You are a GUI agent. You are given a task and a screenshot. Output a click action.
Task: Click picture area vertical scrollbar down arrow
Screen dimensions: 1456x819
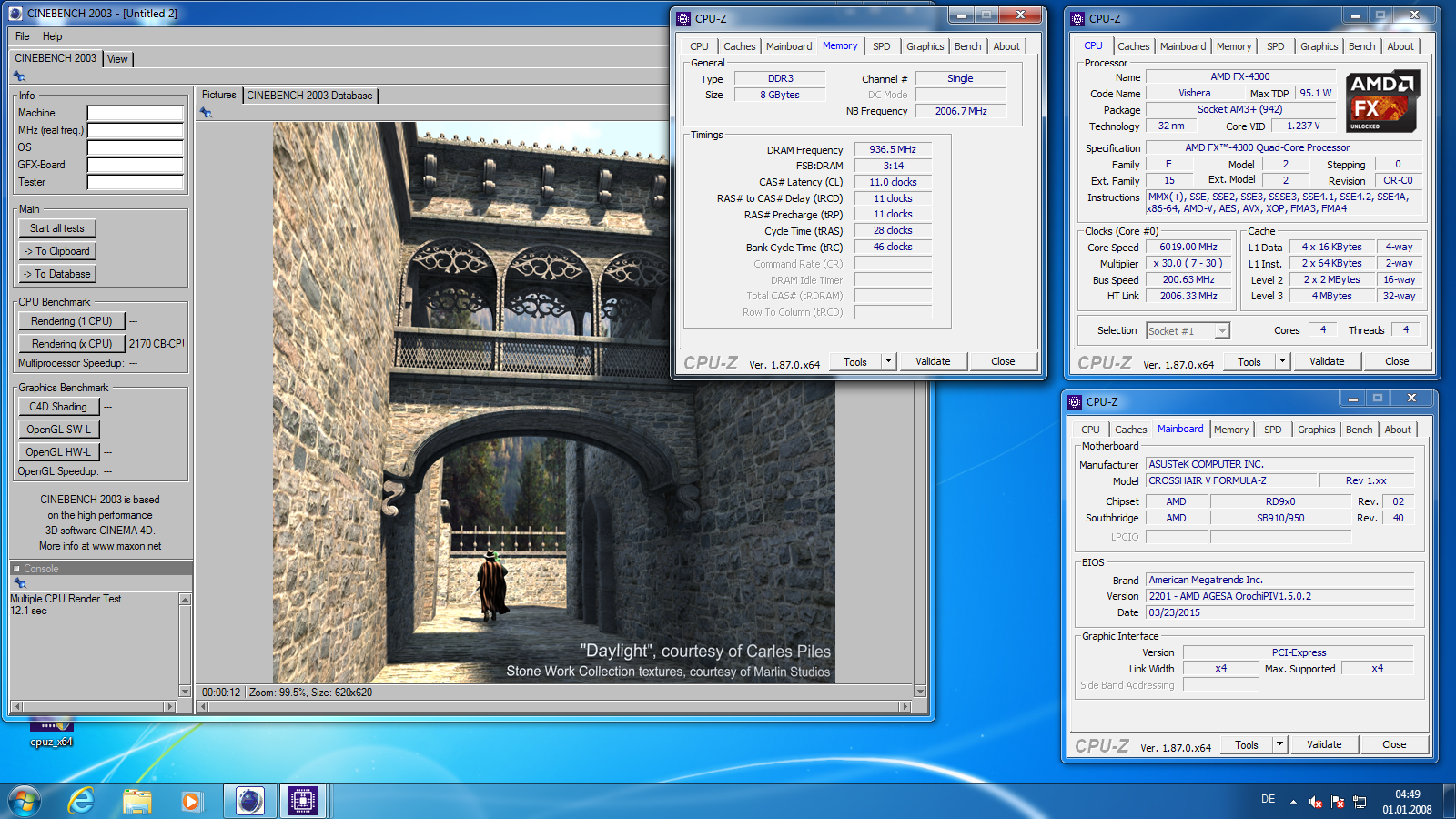920,692
